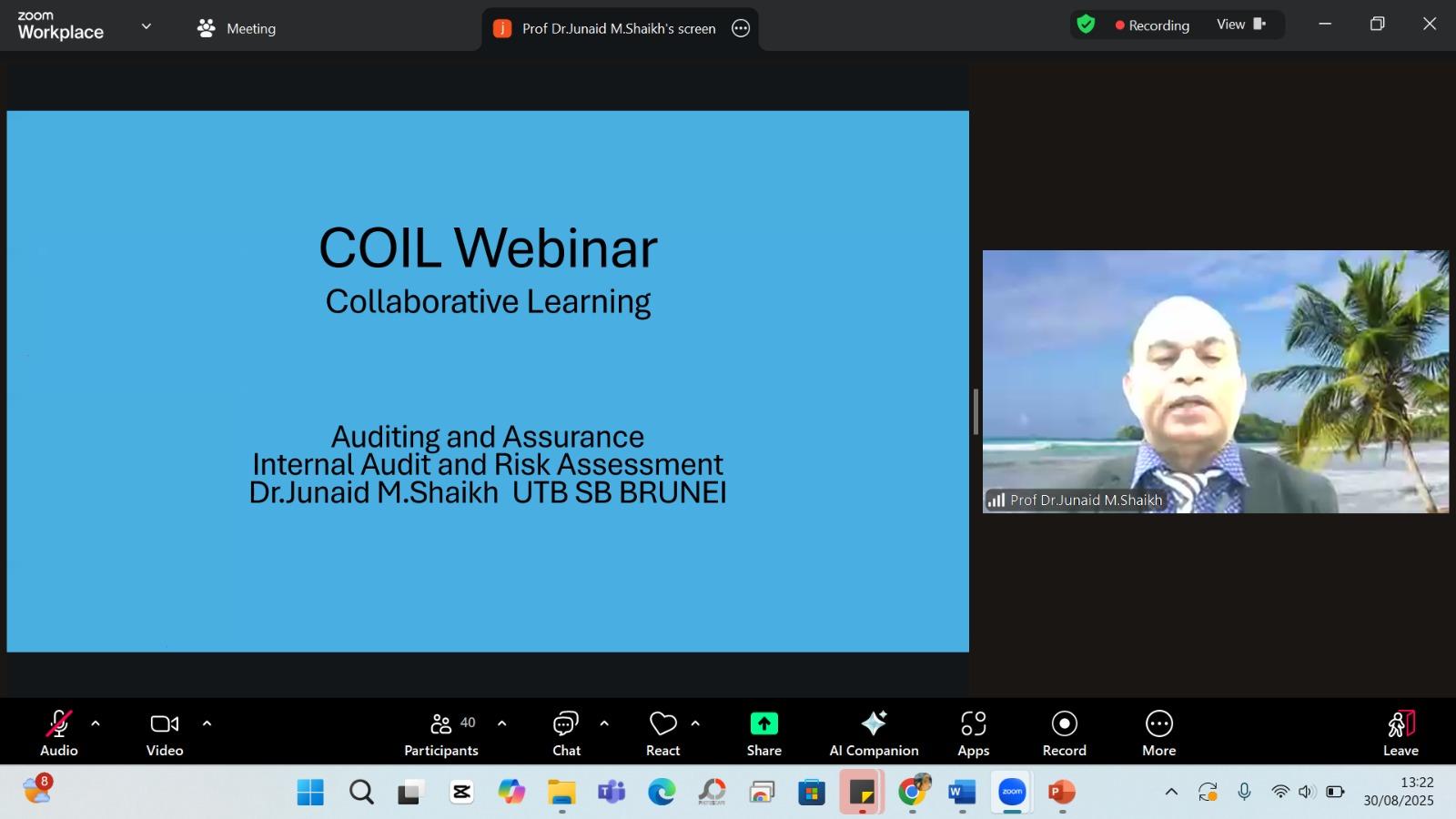Switch to the Meeting tab
The height and width of the screenshot is (819, 1456).
pos(237,28)
